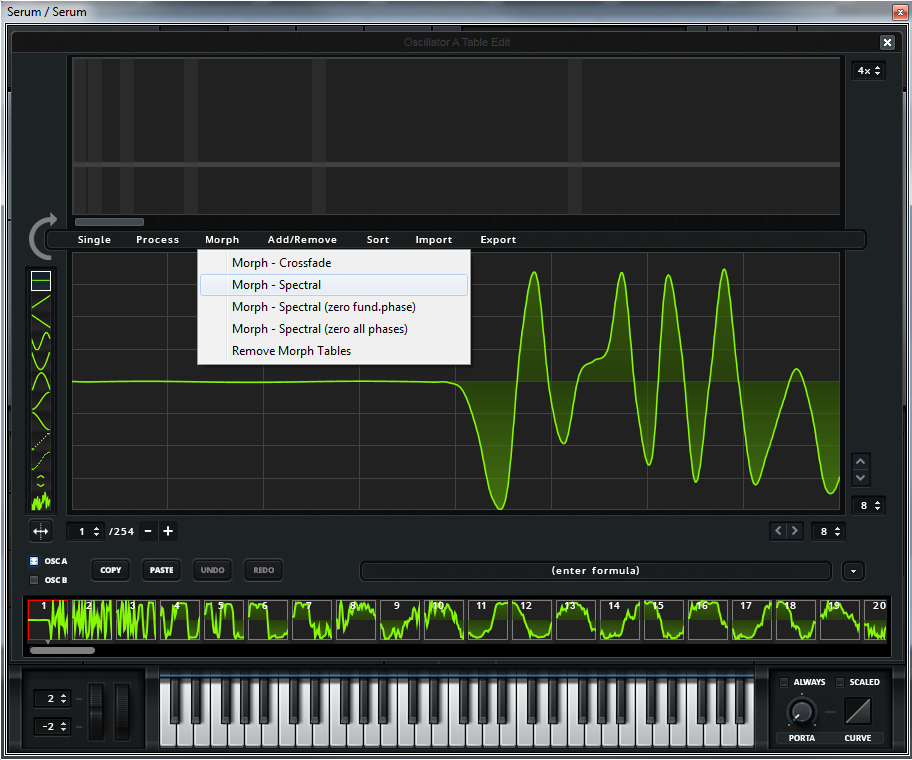Select the arch curve draw shape
Image resolution: width=912 pixels, height=760 pixels.
pos(41,381)
